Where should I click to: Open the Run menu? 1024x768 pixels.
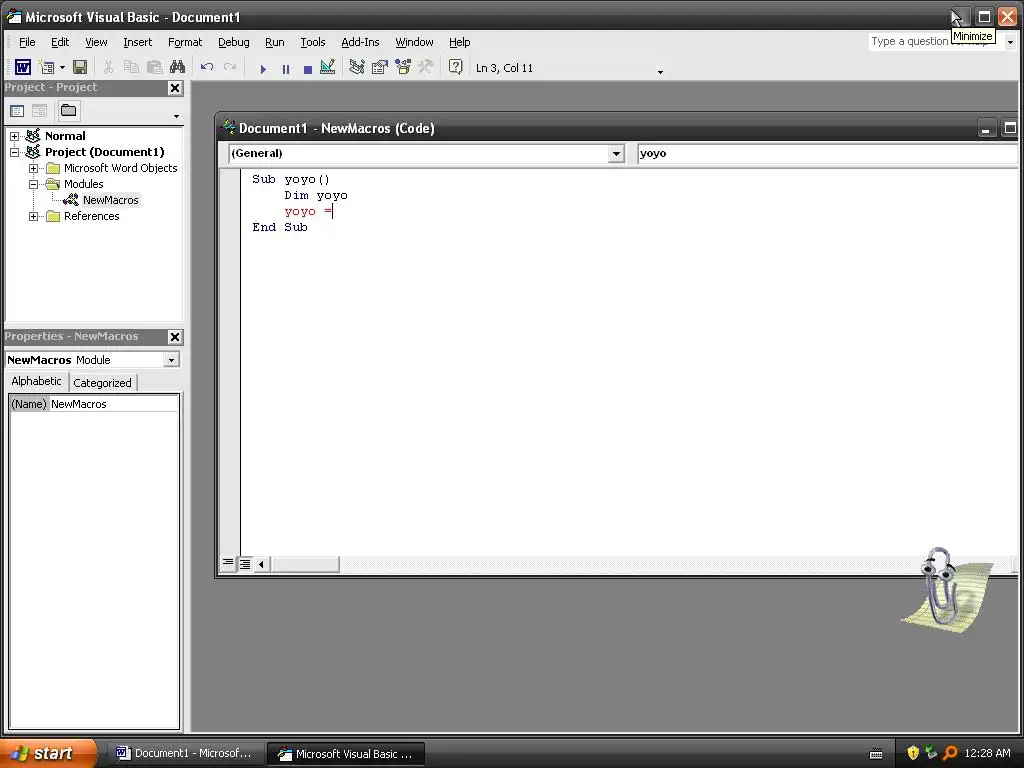(274, 42)
